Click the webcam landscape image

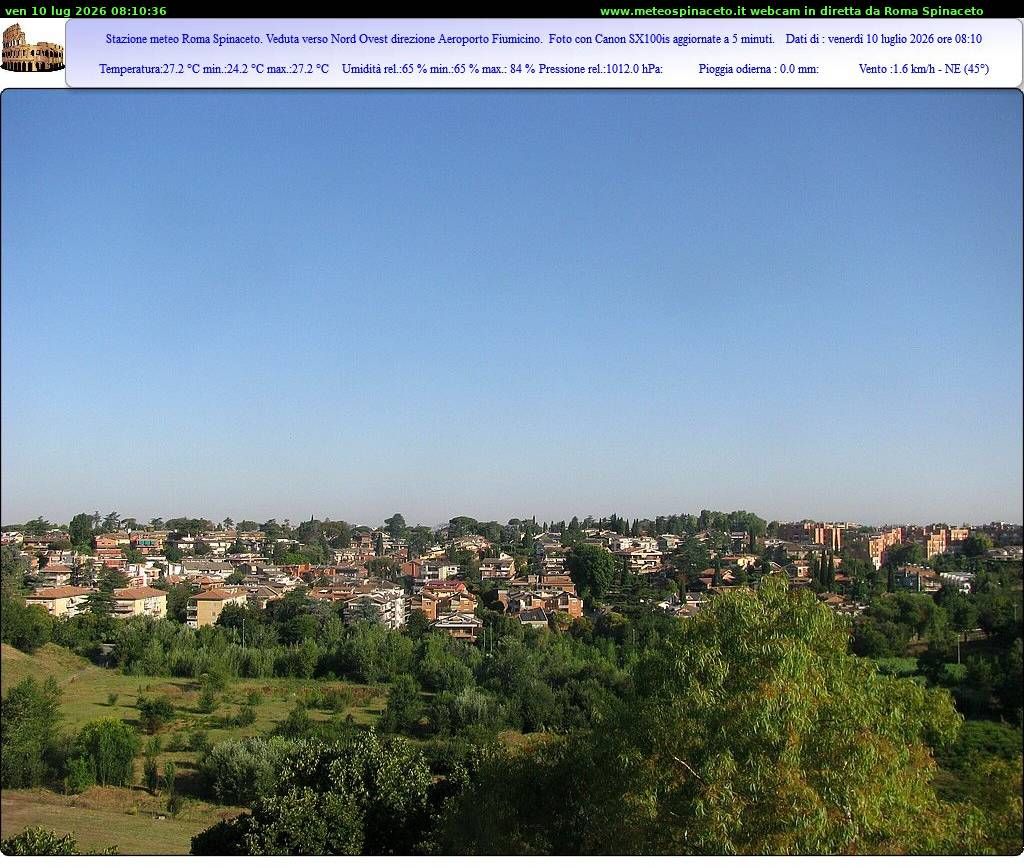click(512, 472)
